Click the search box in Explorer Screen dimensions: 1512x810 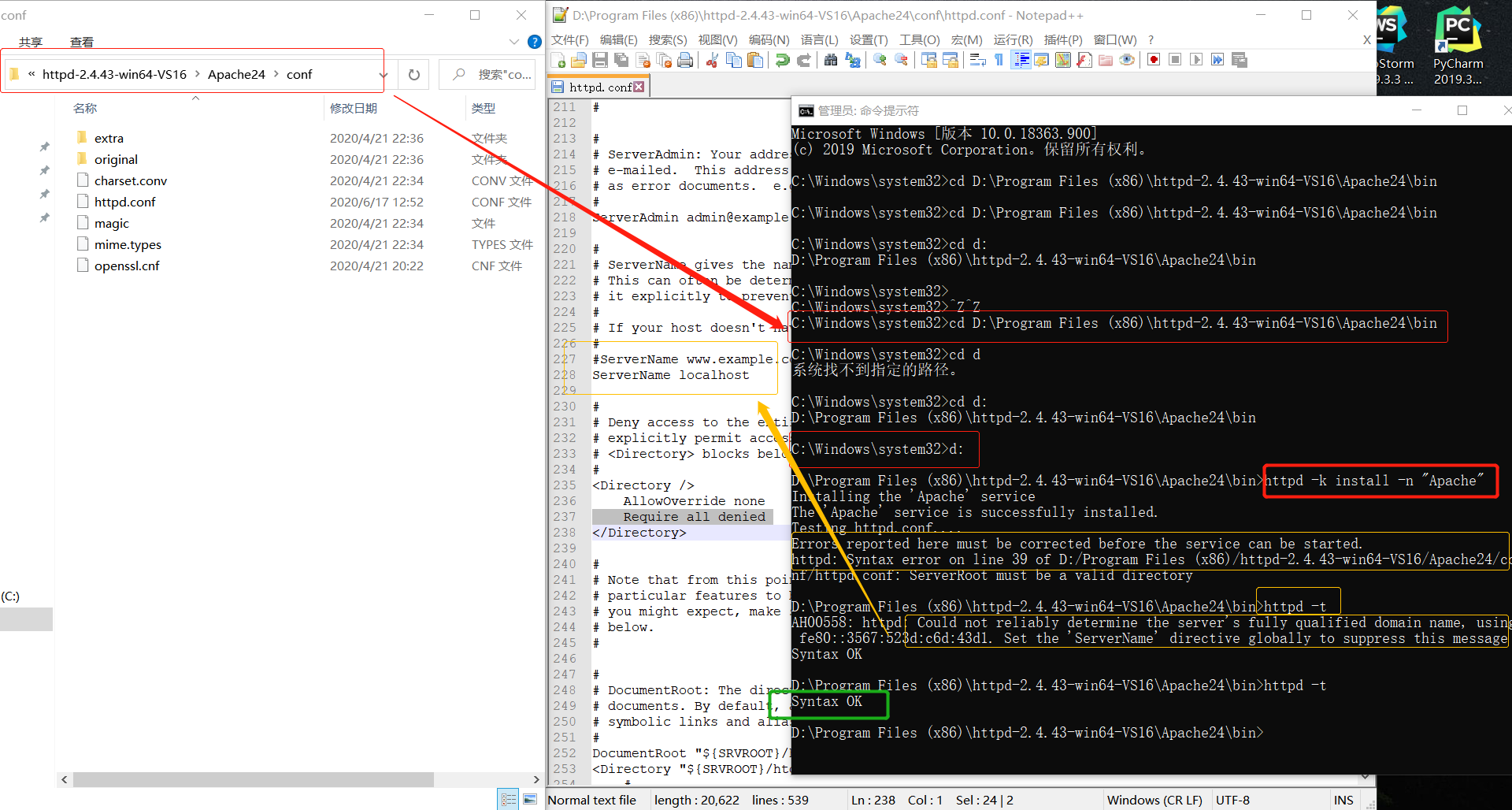coord(487,75)
